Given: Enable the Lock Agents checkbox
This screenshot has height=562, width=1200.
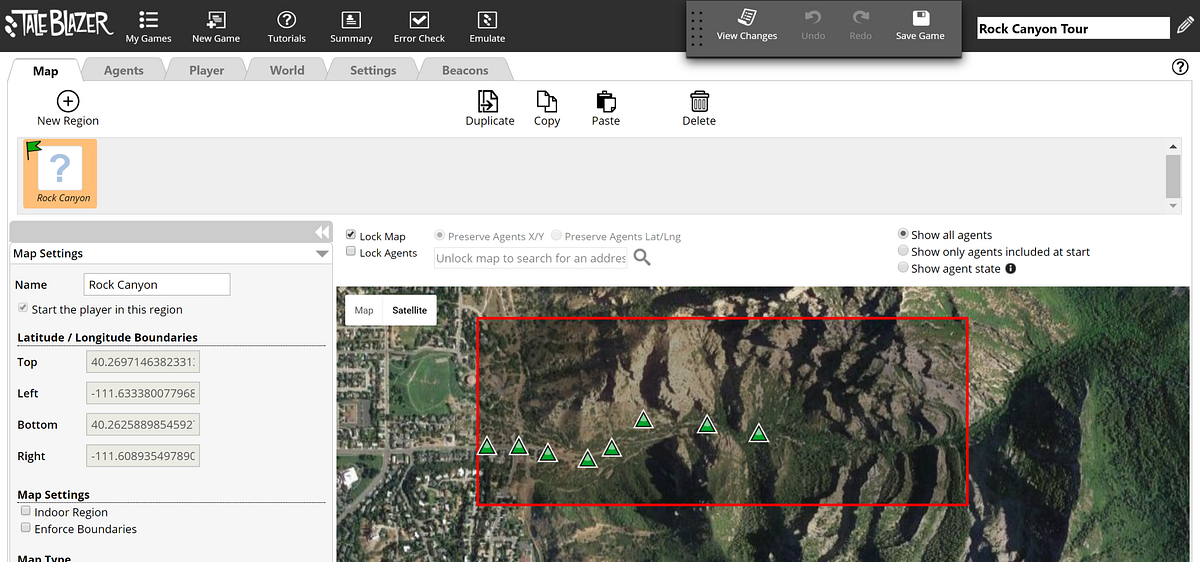Looking at the screenshot, I should click(x=351, y=252).
